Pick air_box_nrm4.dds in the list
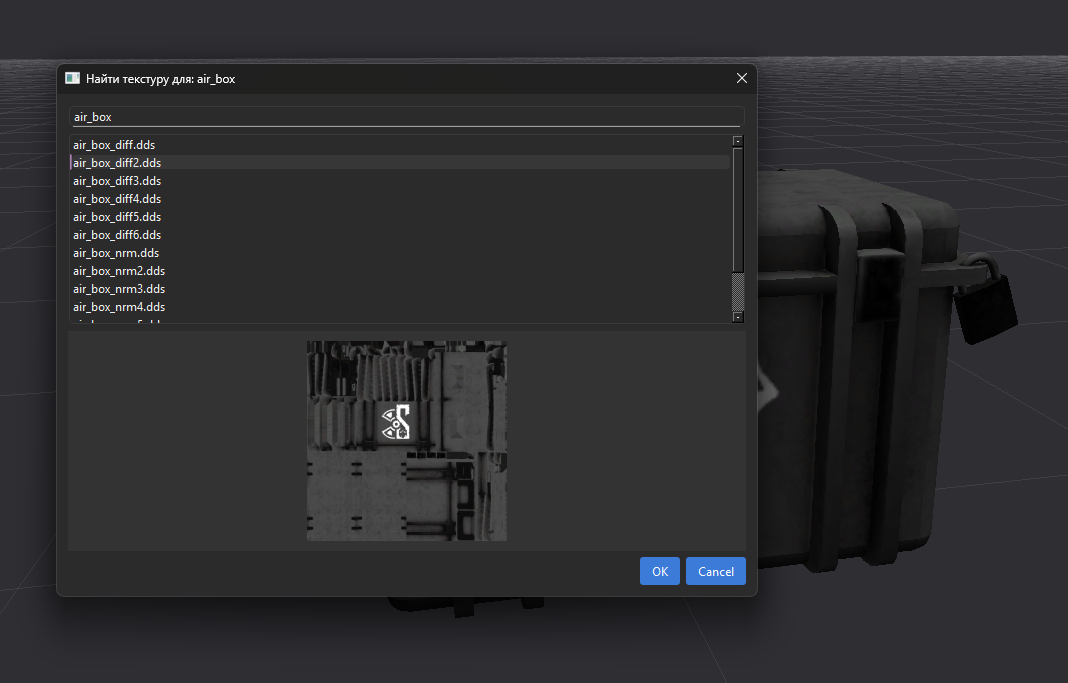Screen dimensions: 1068x683 coord(119,307)
